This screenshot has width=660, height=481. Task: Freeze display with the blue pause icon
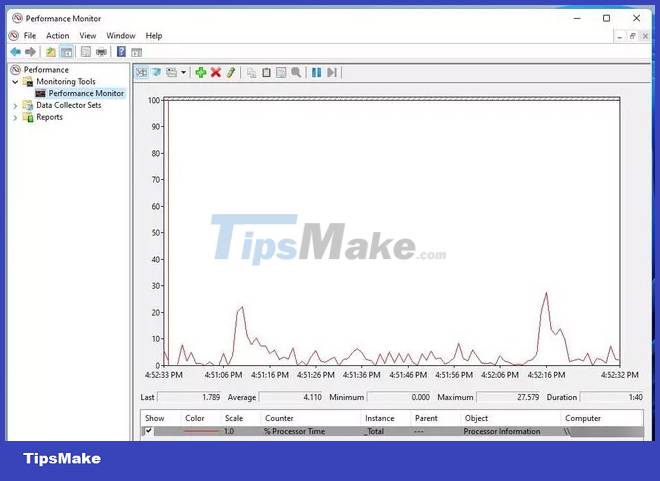pos(317,73)
